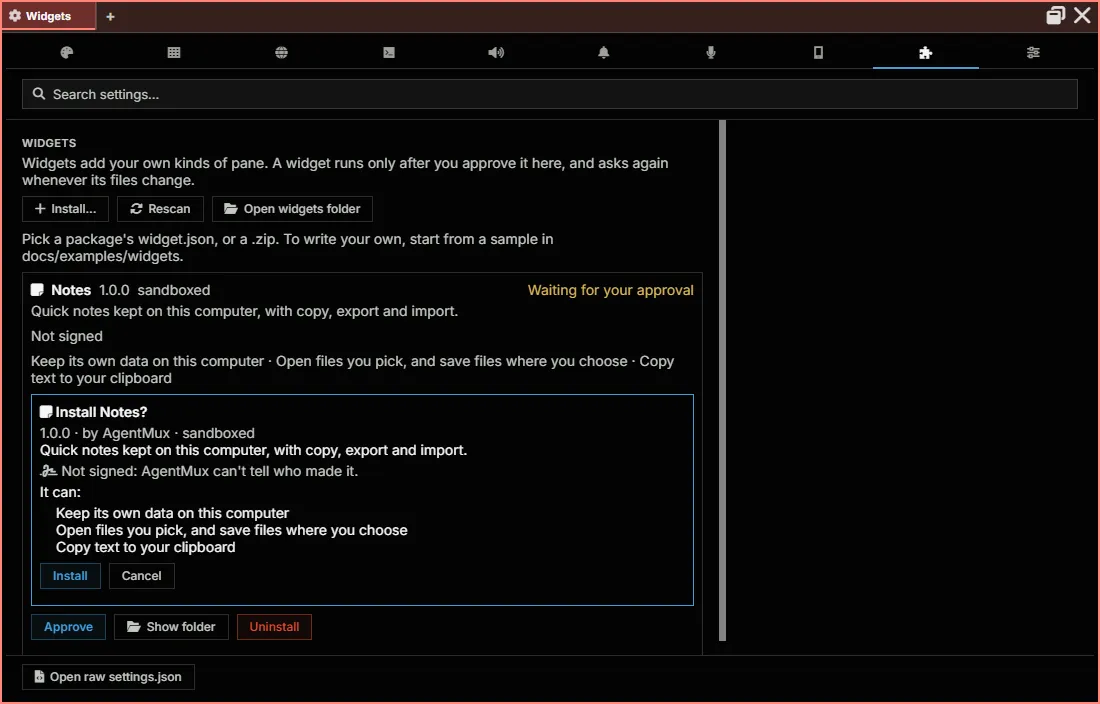
Task: Open the mobile device settings section
Action: click(x=818, y=52)
